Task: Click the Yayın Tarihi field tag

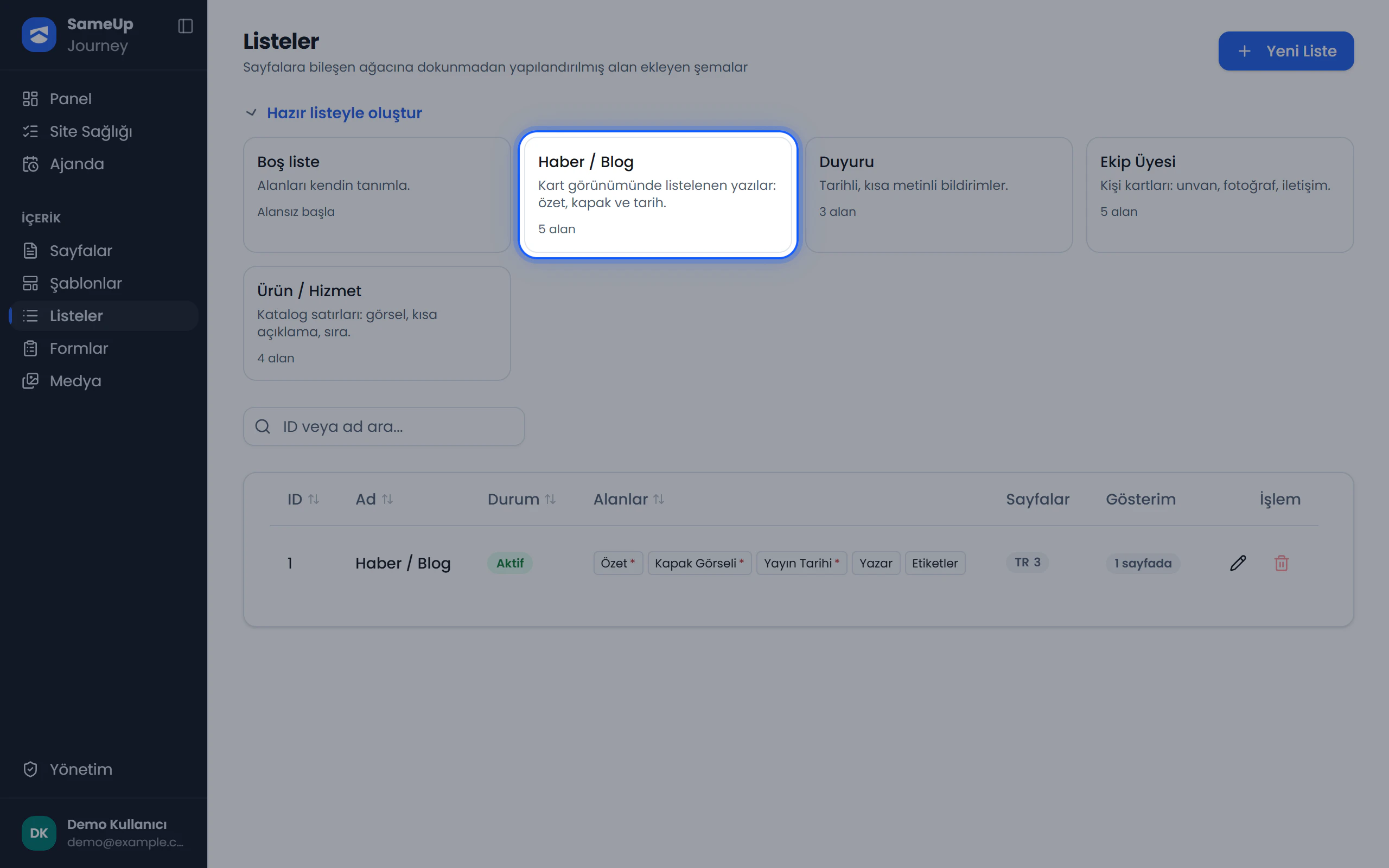Action: point(801,563)
